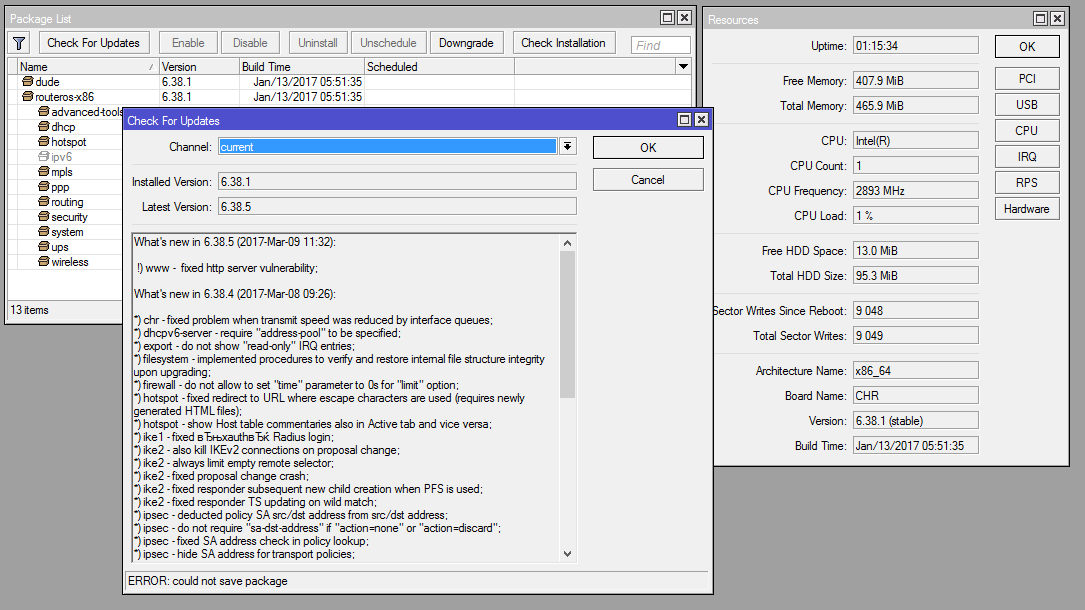
Task: Maximize the Check For Updates dialog
Action: point(684,120)
